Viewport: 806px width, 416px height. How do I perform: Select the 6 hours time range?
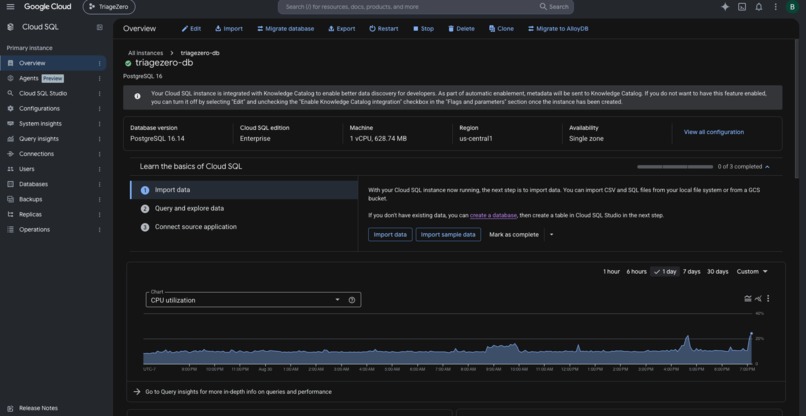pyautogui.click(x=636, y=272)
